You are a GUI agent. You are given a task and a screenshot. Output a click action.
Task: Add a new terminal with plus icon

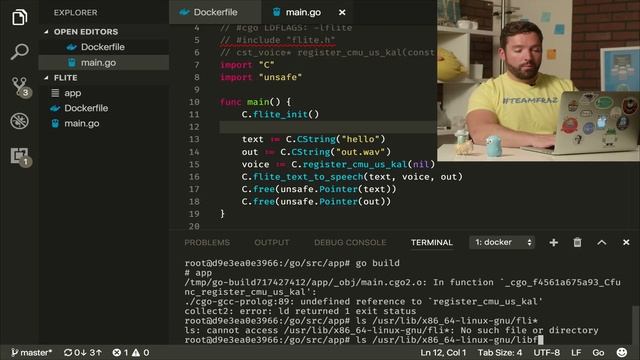click(x=553, y=242)
